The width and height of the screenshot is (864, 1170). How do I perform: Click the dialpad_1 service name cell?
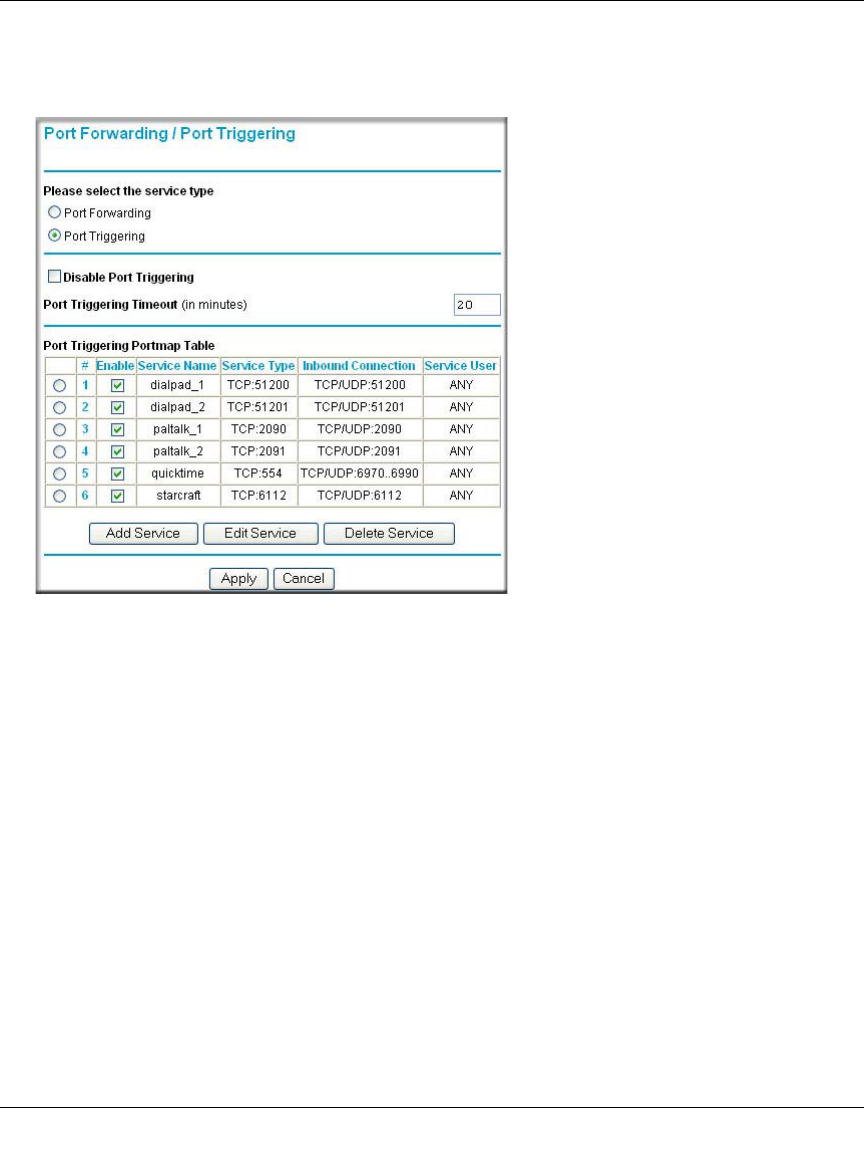click(178, 385)
